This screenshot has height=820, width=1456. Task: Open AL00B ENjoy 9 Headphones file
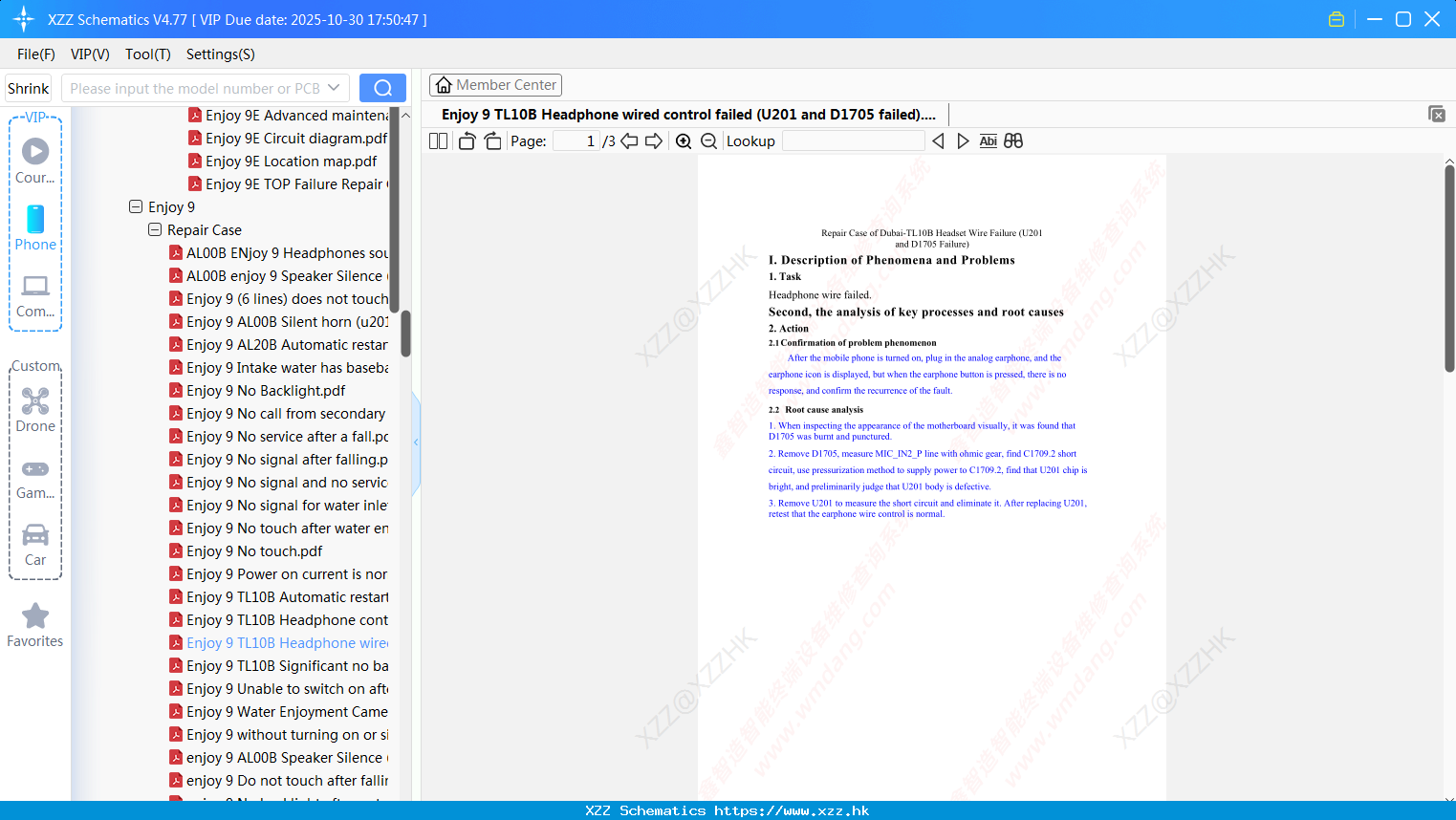pyautogui.click(x=278, y=252)
